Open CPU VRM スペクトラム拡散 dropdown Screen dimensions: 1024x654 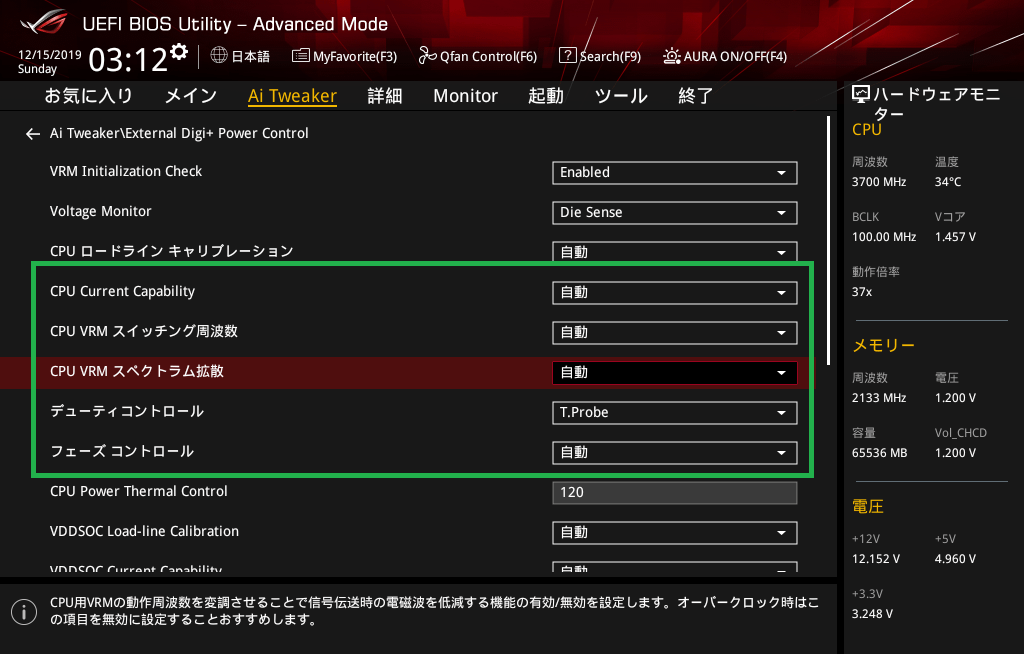coord(674,372)
